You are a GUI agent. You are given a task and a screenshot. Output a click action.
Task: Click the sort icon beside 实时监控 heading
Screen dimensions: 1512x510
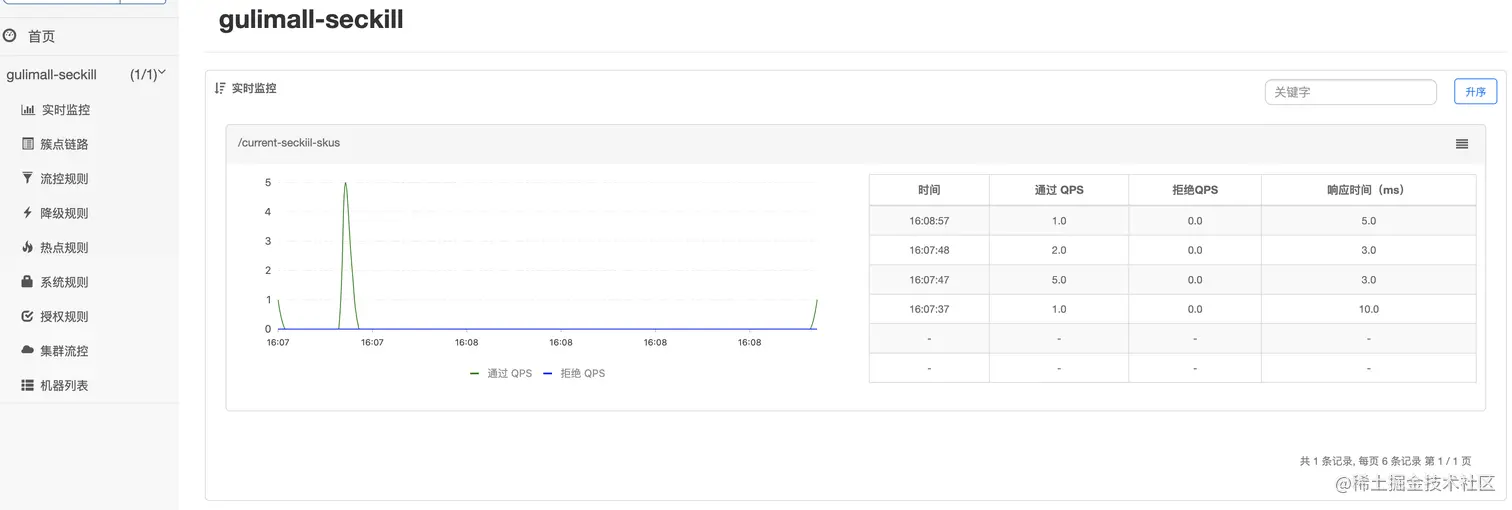pos(221,88)
